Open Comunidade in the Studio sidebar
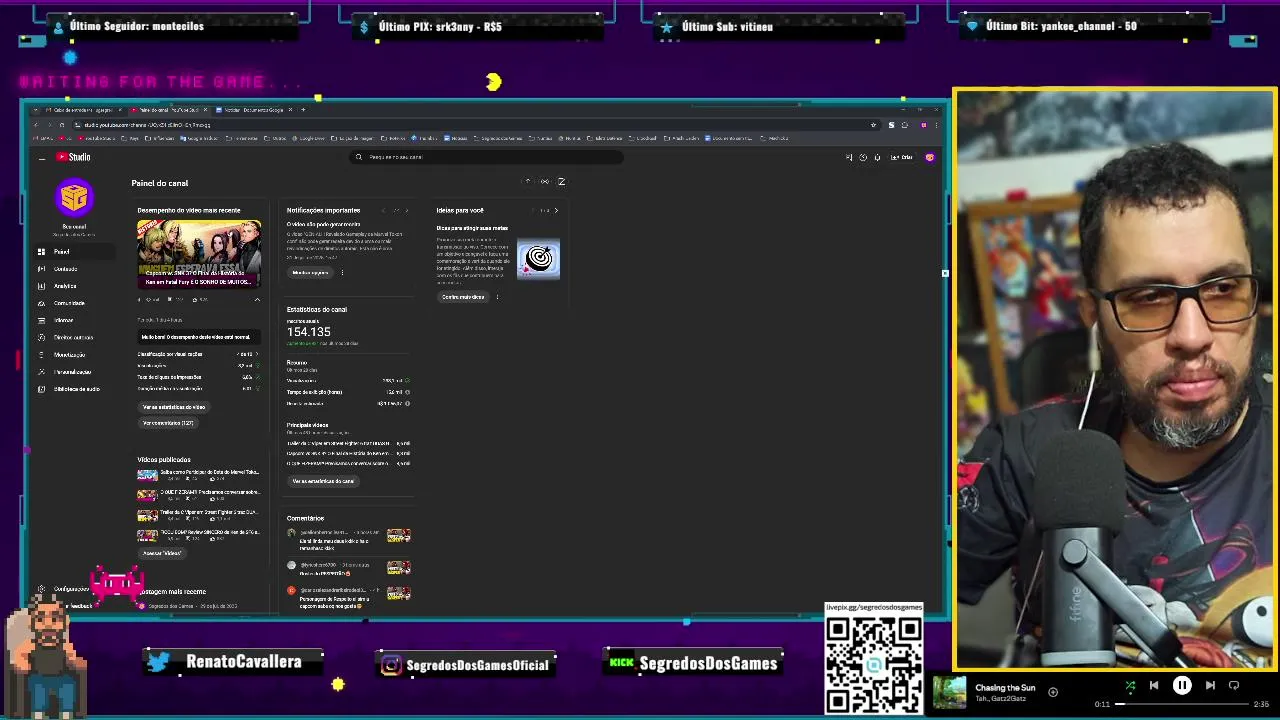 74,303
